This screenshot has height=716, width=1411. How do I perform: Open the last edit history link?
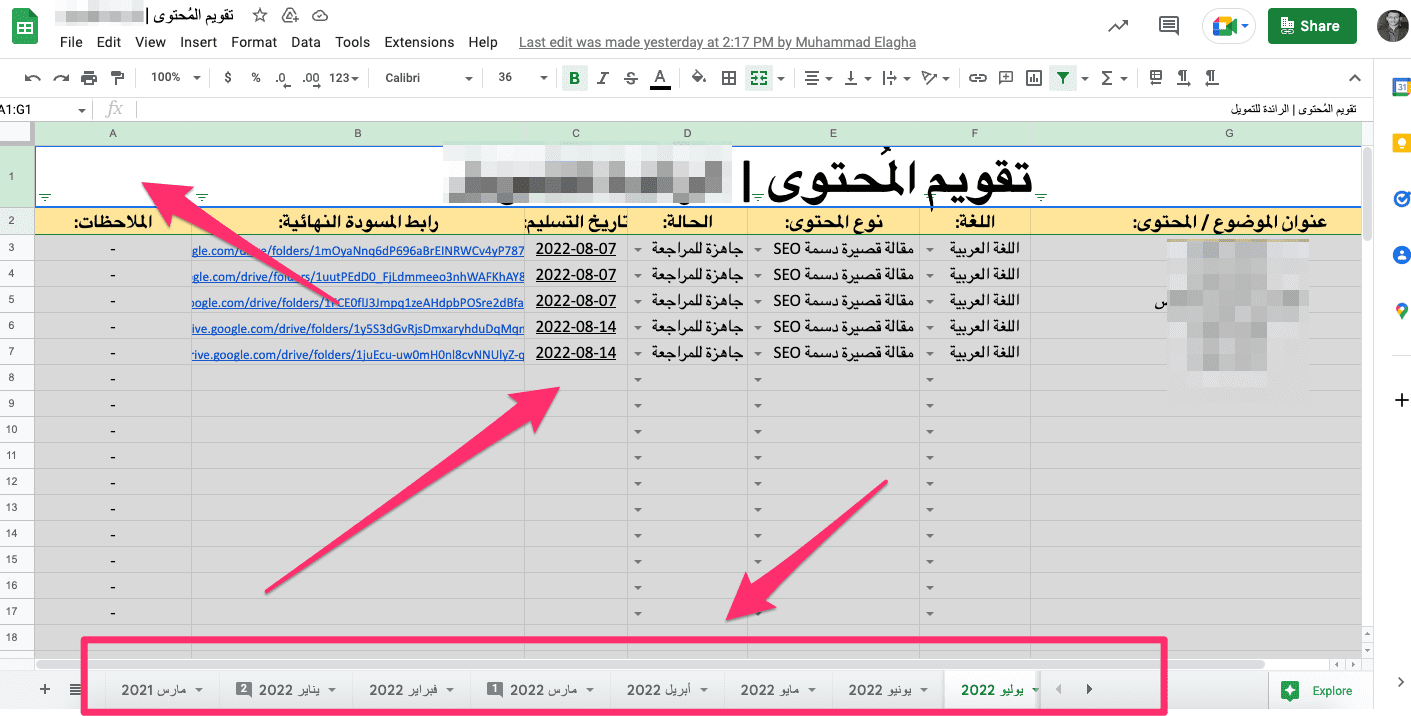pos(717,42)
